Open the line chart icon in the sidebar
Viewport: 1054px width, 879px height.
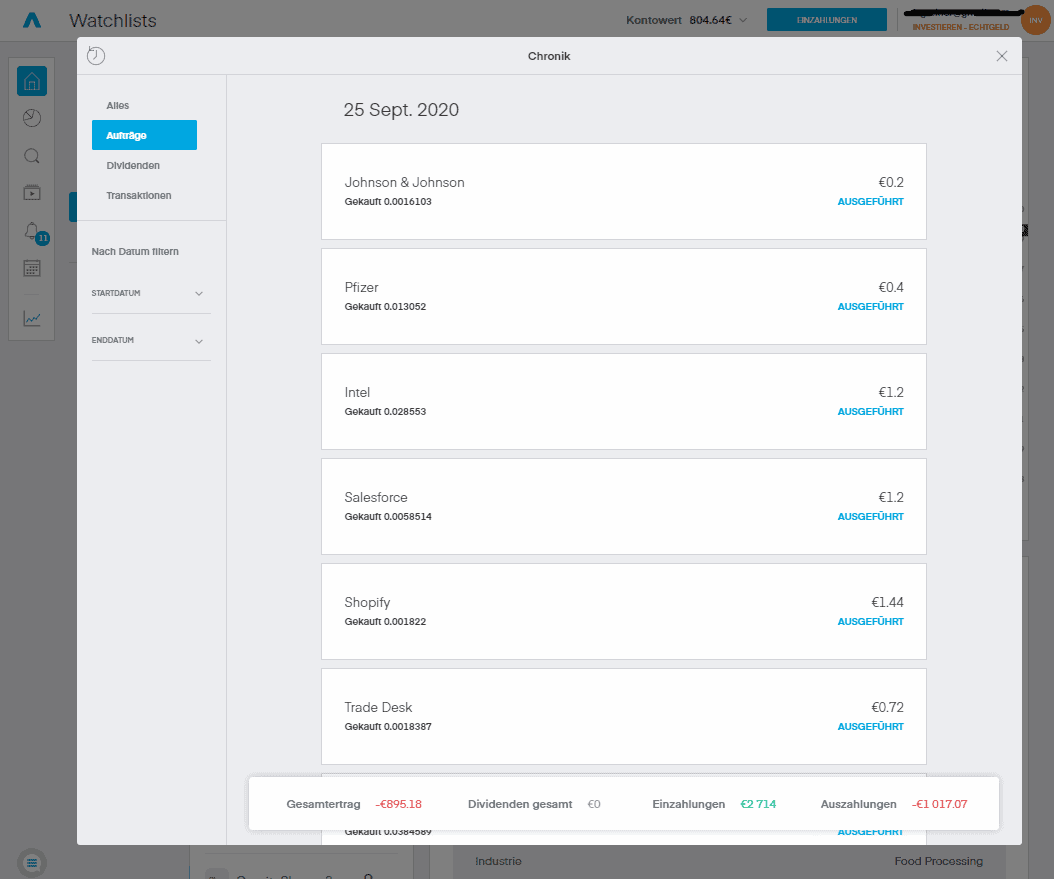(32, 318)
